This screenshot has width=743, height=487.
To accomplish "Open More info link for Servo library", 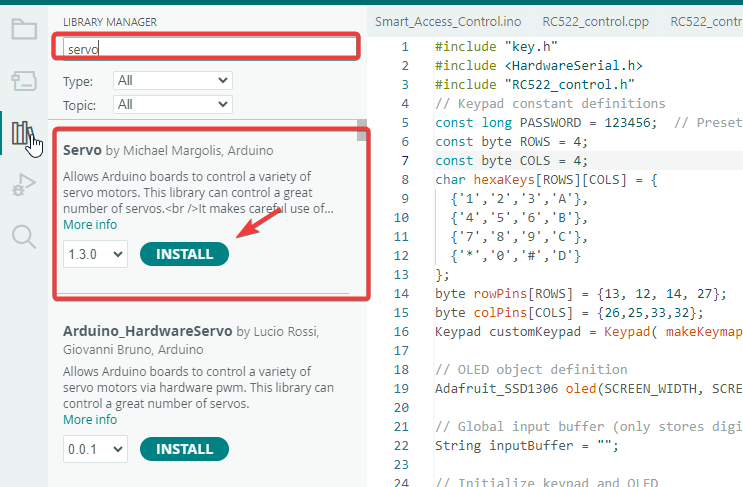I will pyautogui.click(x=90, y=225).
